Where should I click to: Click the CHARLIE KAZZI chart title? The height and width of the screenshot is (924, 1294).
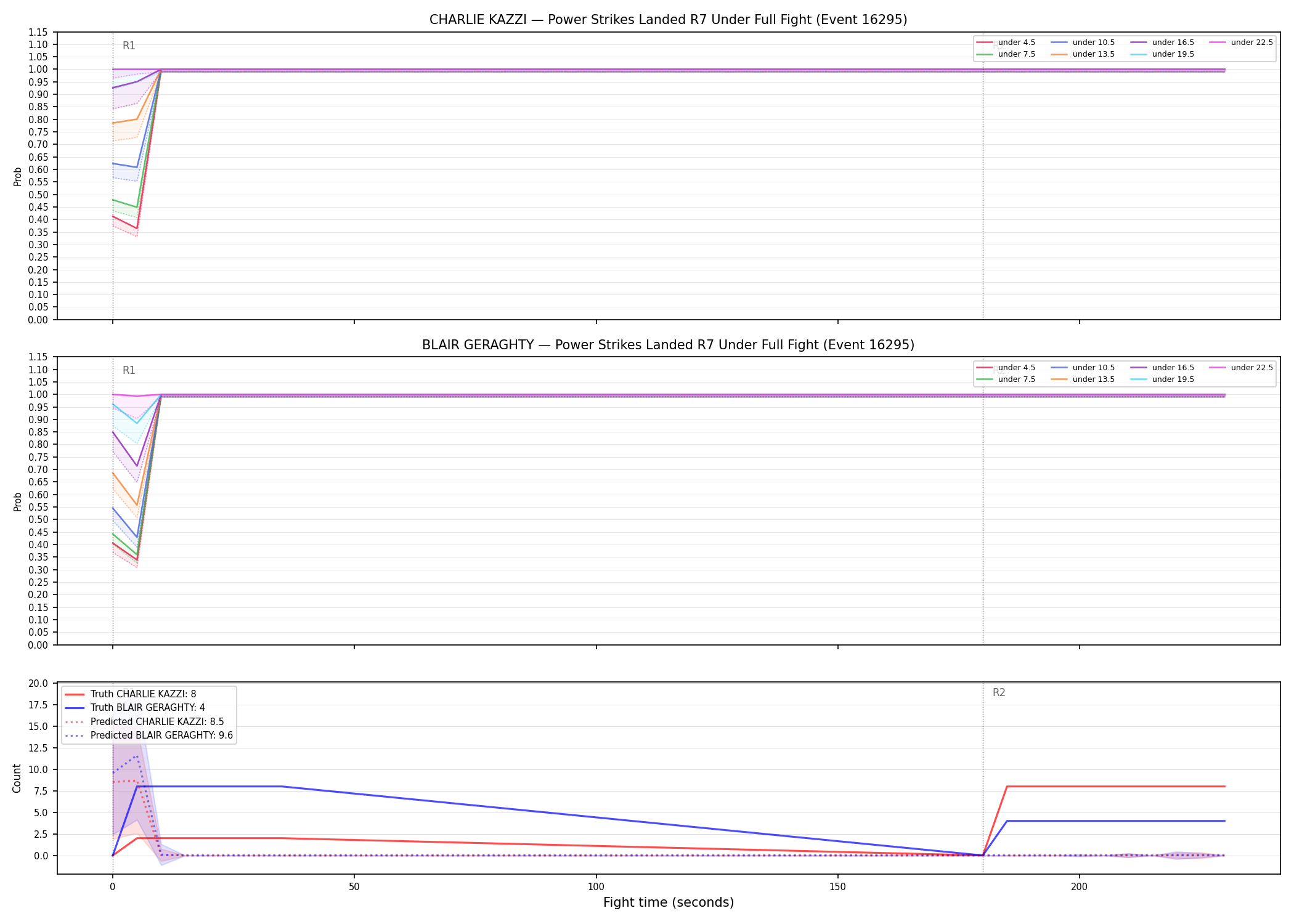point(668,20)
